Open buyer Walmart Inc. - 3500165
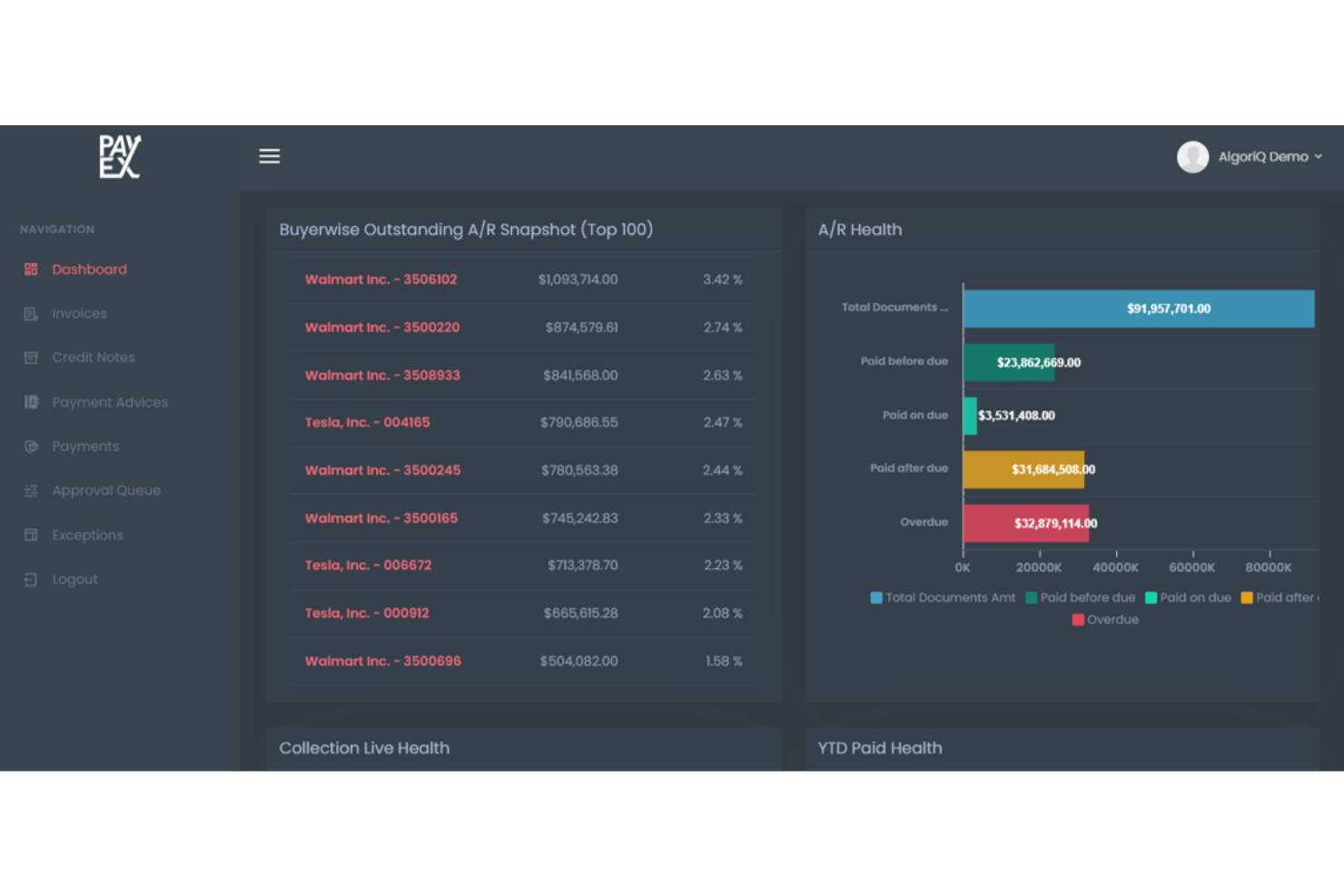Image resolution: width=1344 pixels, height=896 pixels. pyautogui.click(x=380, y=518)
